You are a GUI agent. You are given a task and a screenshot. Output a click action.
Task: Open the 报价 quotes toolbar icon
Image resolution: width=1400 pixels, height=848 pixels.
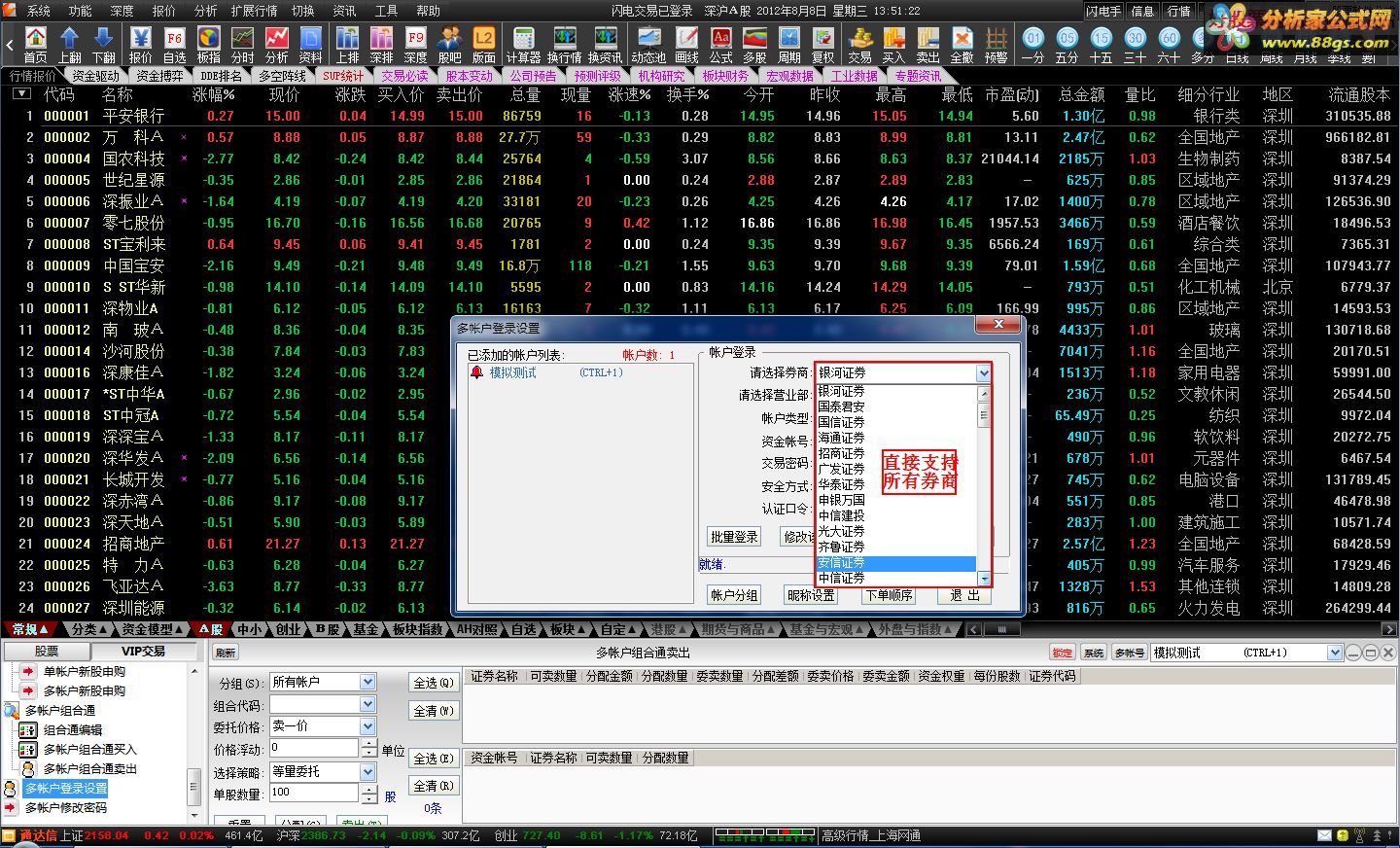(141, 44)
